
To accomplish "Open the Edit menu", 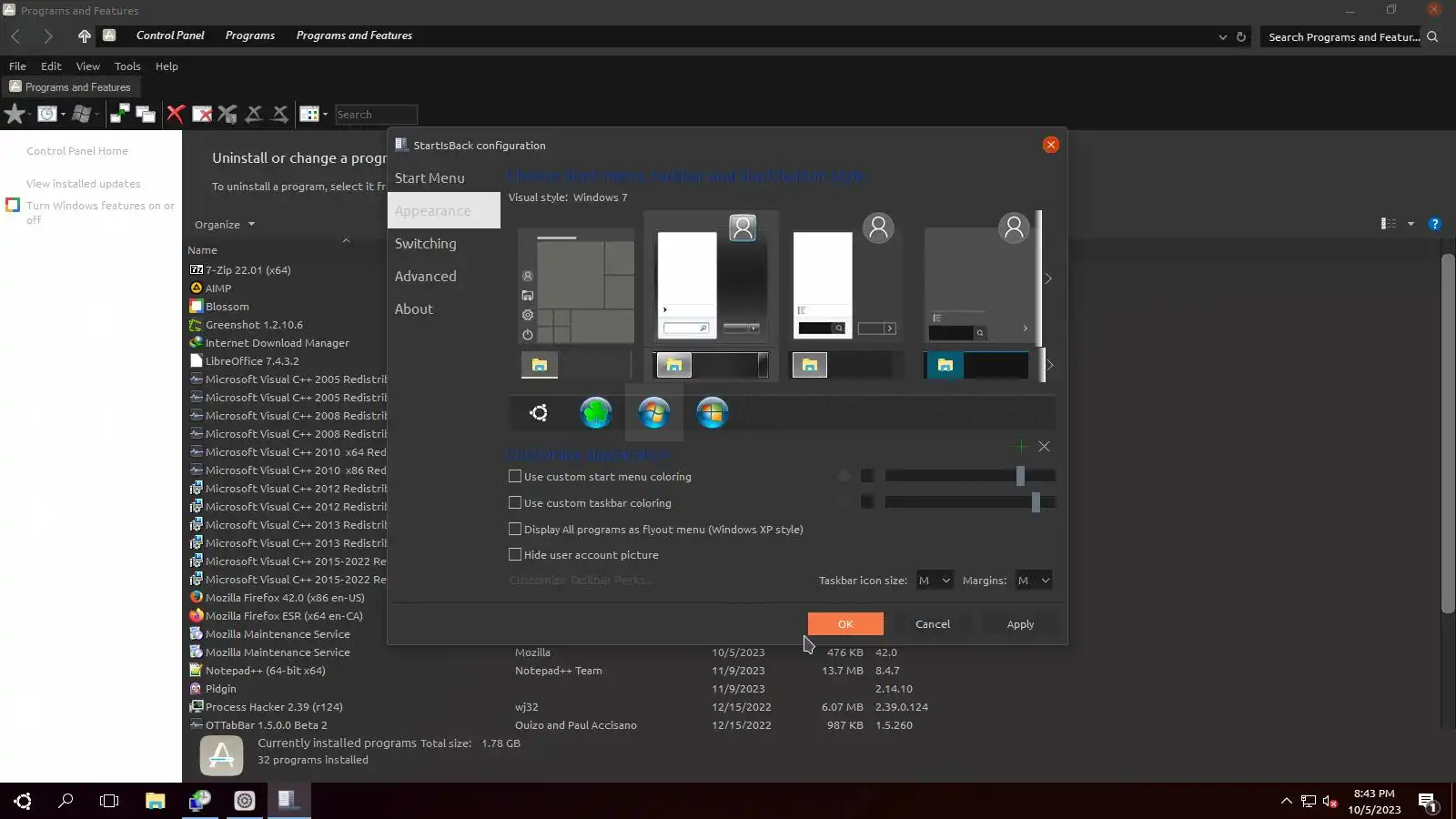I will pyautogui.click(x=51, y=66).
